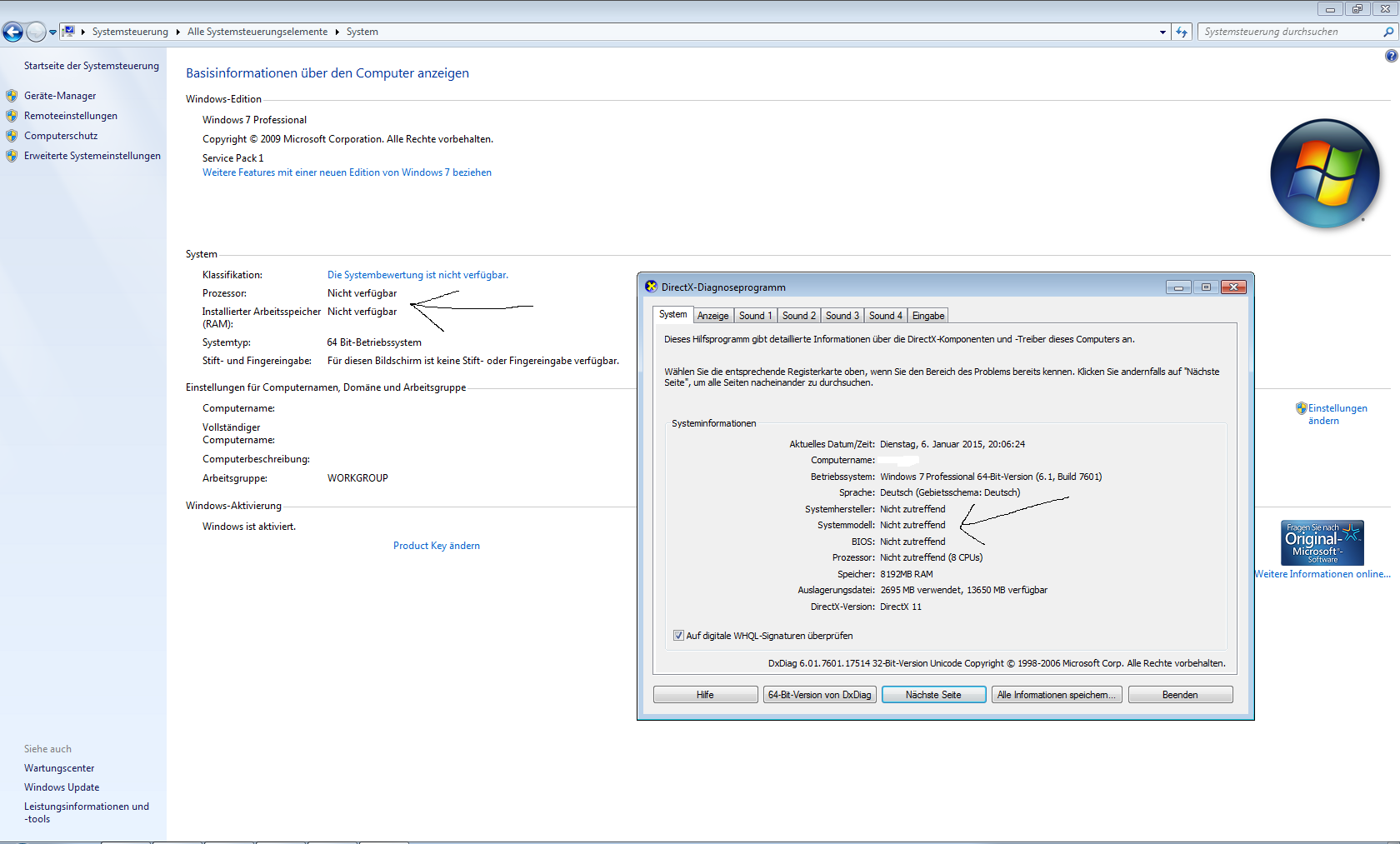This screenshot has width=1400, height=844.
Task: Click the Product Key ändern link
Action: (x=437, y=546)
